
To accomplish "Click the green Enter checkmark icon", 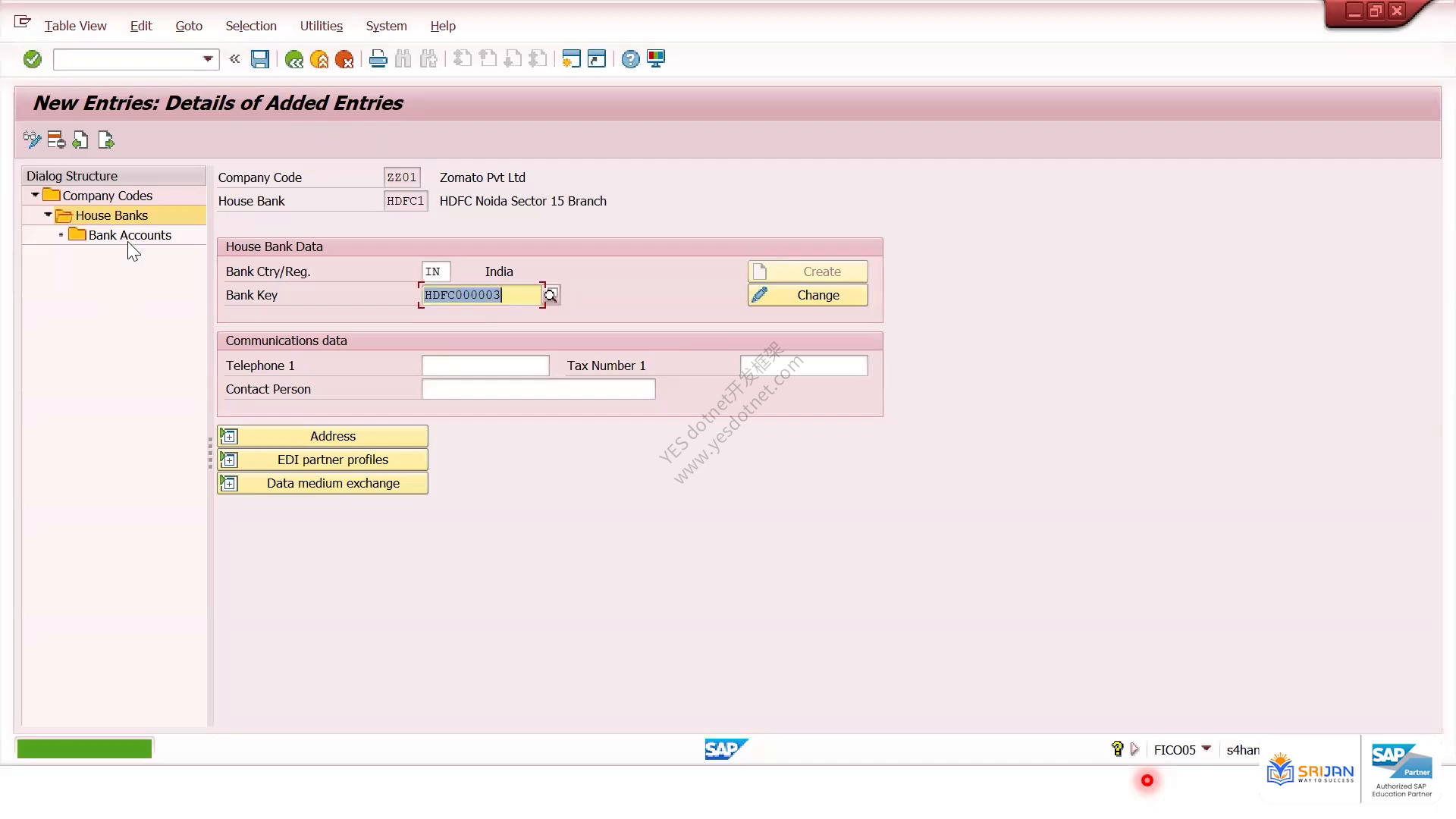I will (x=32, y=59).
